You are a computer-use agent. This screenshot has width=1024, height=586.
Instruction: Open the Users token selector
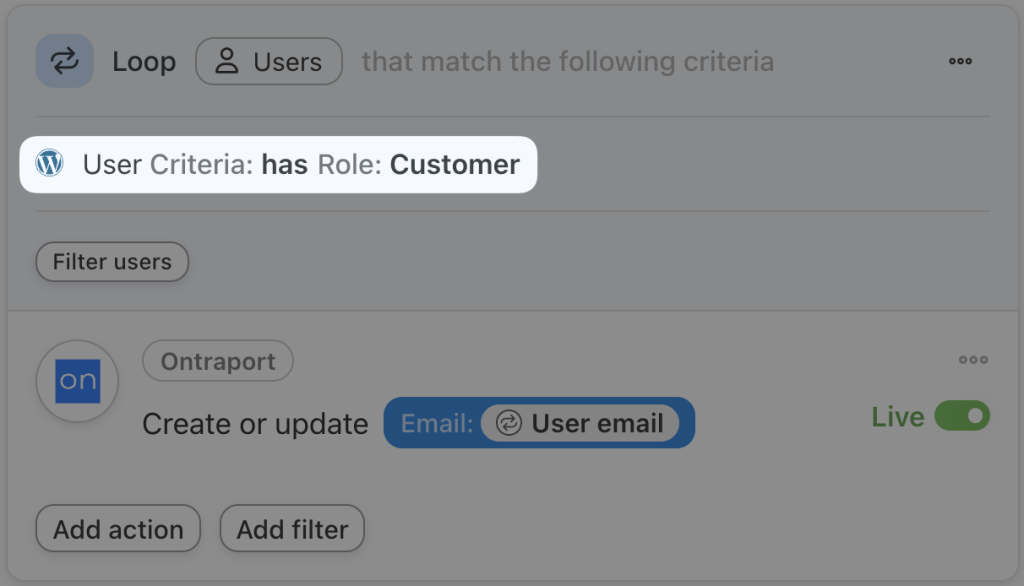click(268, 61)
